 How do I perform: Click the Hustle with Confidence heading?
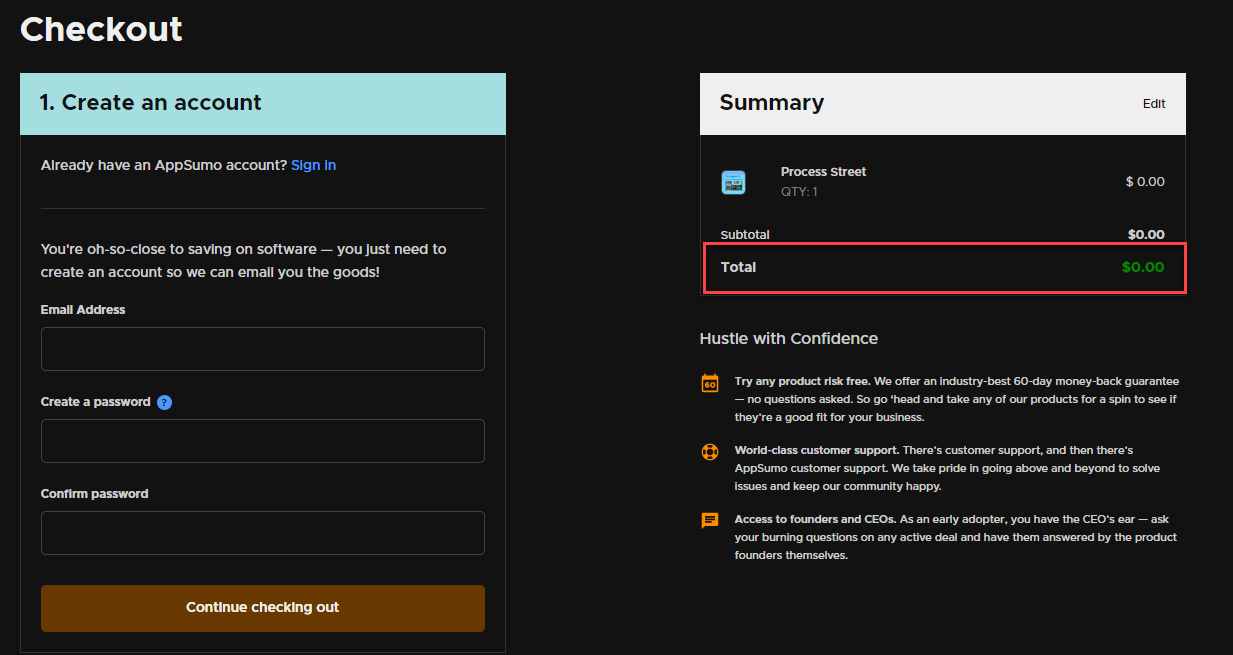(788, 339)
